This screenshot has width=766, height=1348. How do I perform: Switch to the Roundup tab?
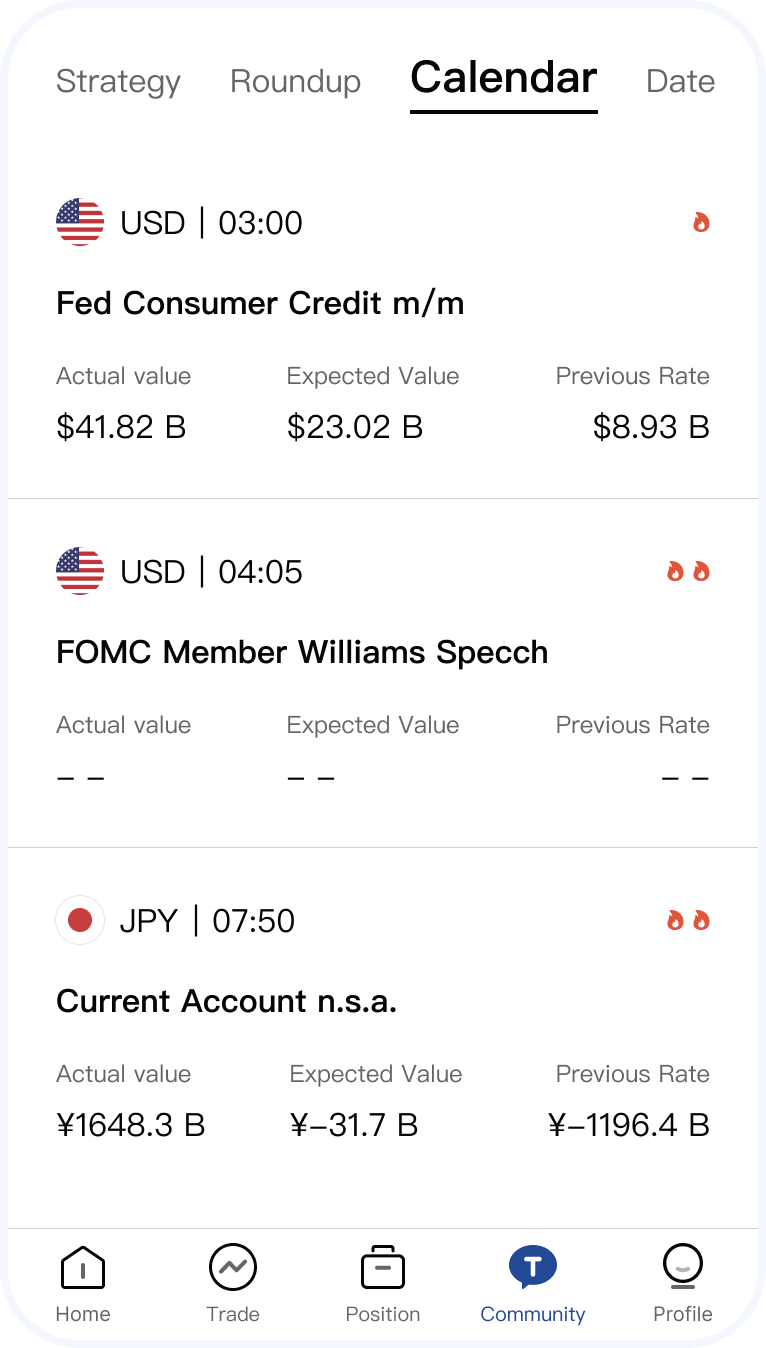pos(295,81)
